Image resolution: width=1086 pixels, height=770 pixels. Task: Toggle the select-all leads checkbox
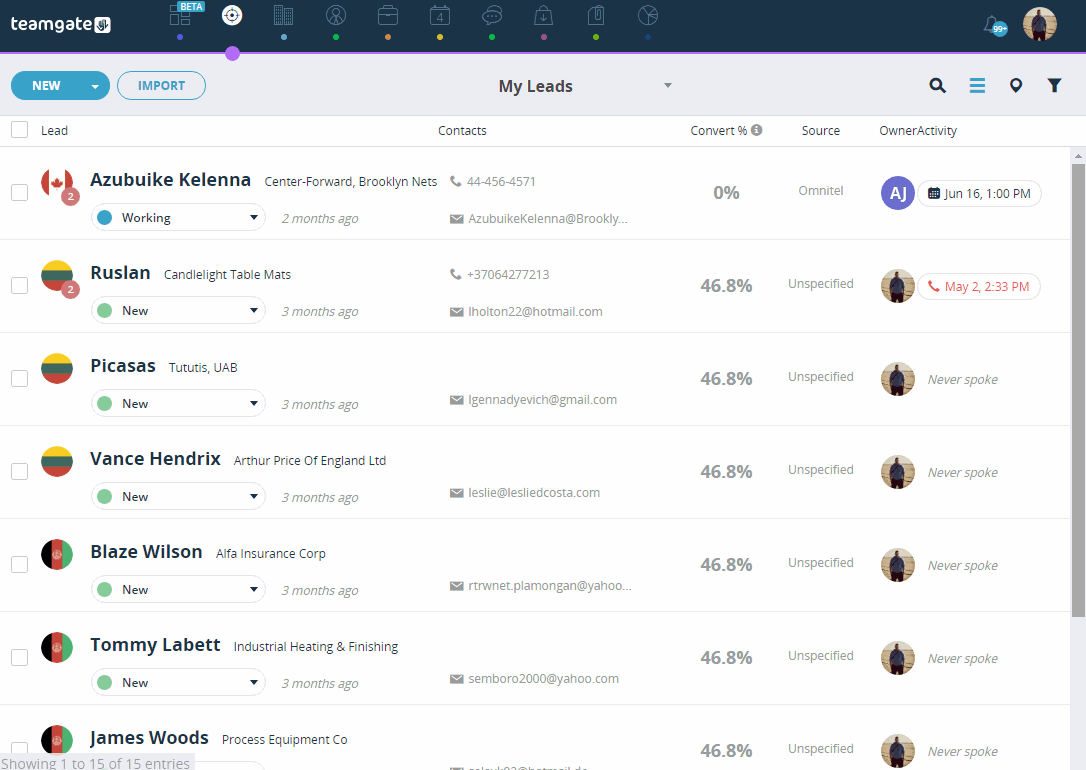(x=19, y=129)
